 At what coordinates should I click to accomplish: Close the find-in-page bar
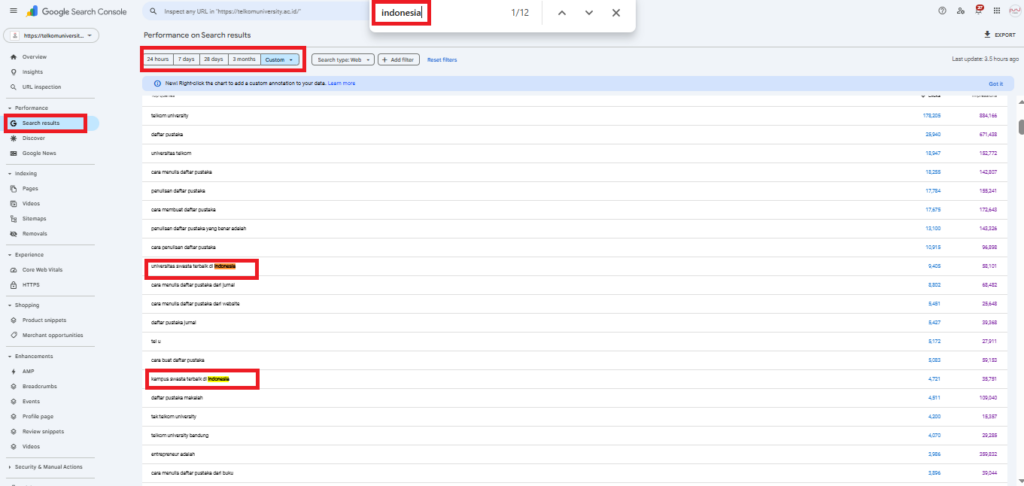point(616,13)
